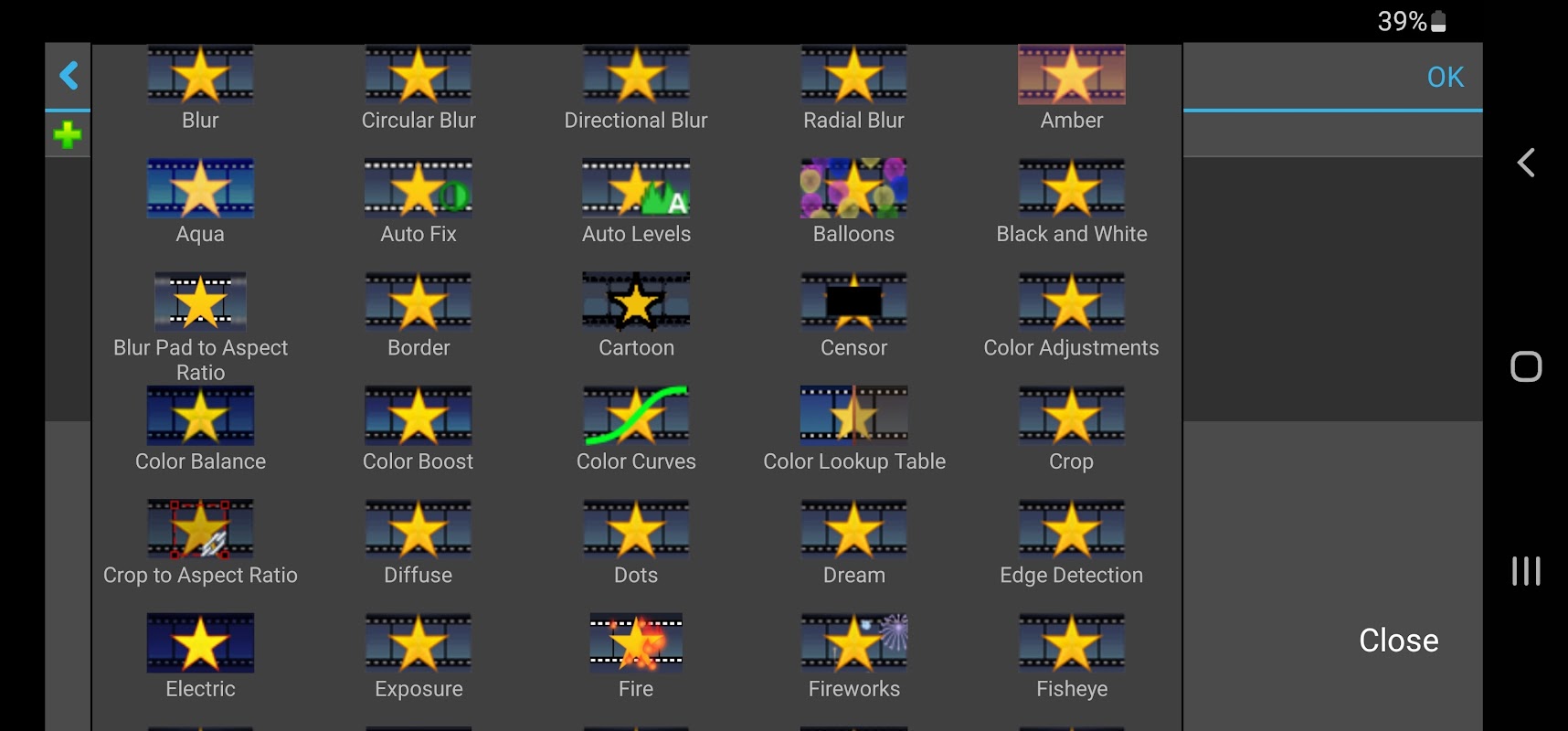Add the Fire effect
Image resolution: width=1568 pixels, height=731 pixels.
tap(636, 643)
